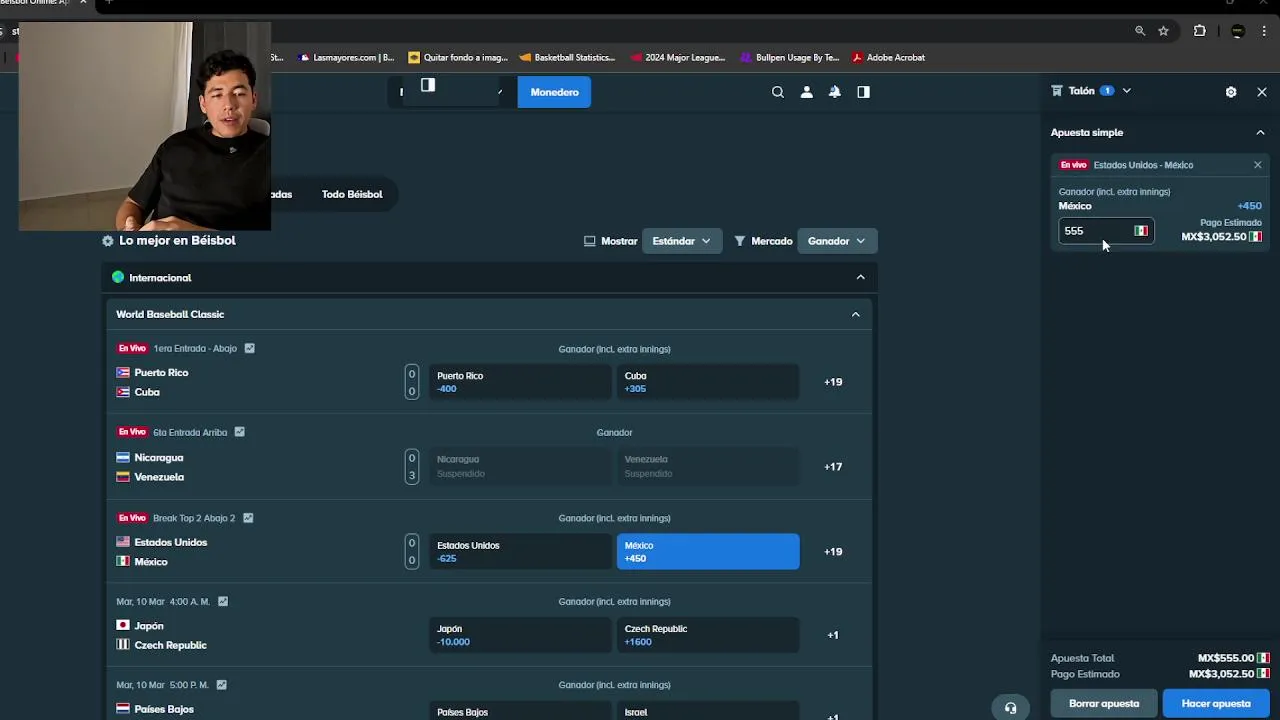Viewport: 1280px width, 720px height.
Task: Click Hacer apuesta button
Action: [x=1216, y=704]
